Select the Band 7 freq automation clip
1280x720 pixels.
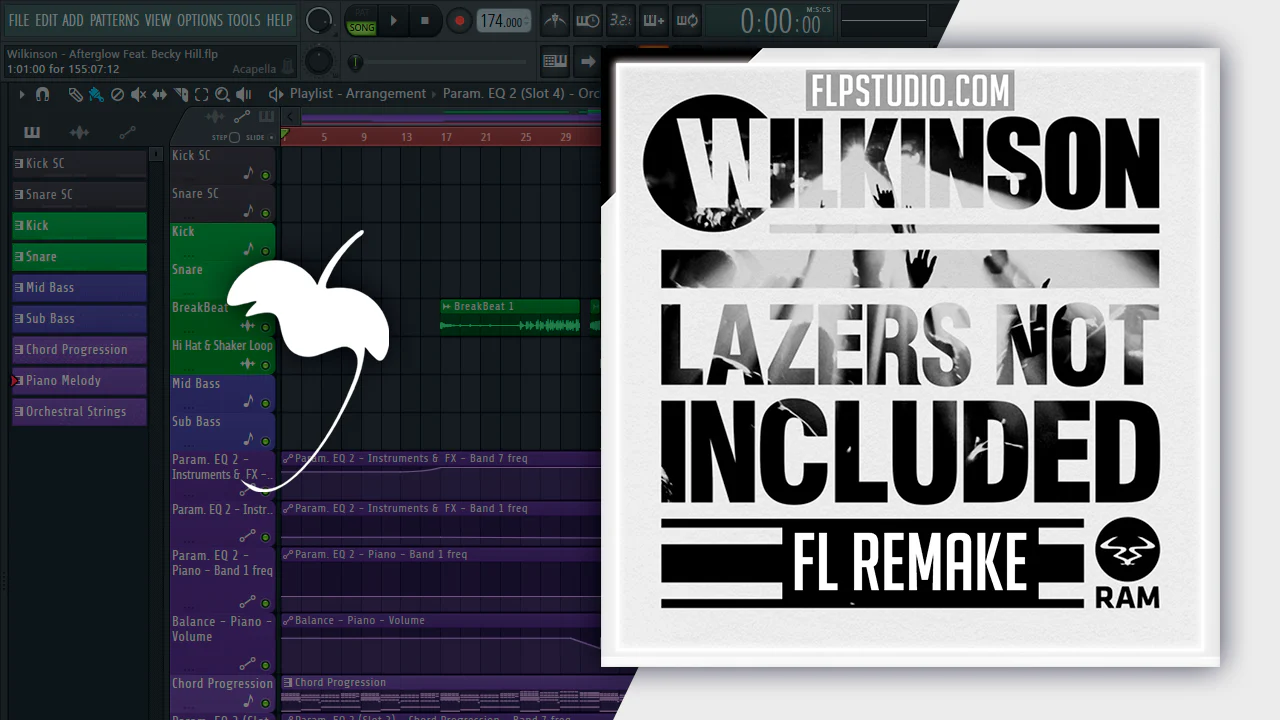point(441,474)
